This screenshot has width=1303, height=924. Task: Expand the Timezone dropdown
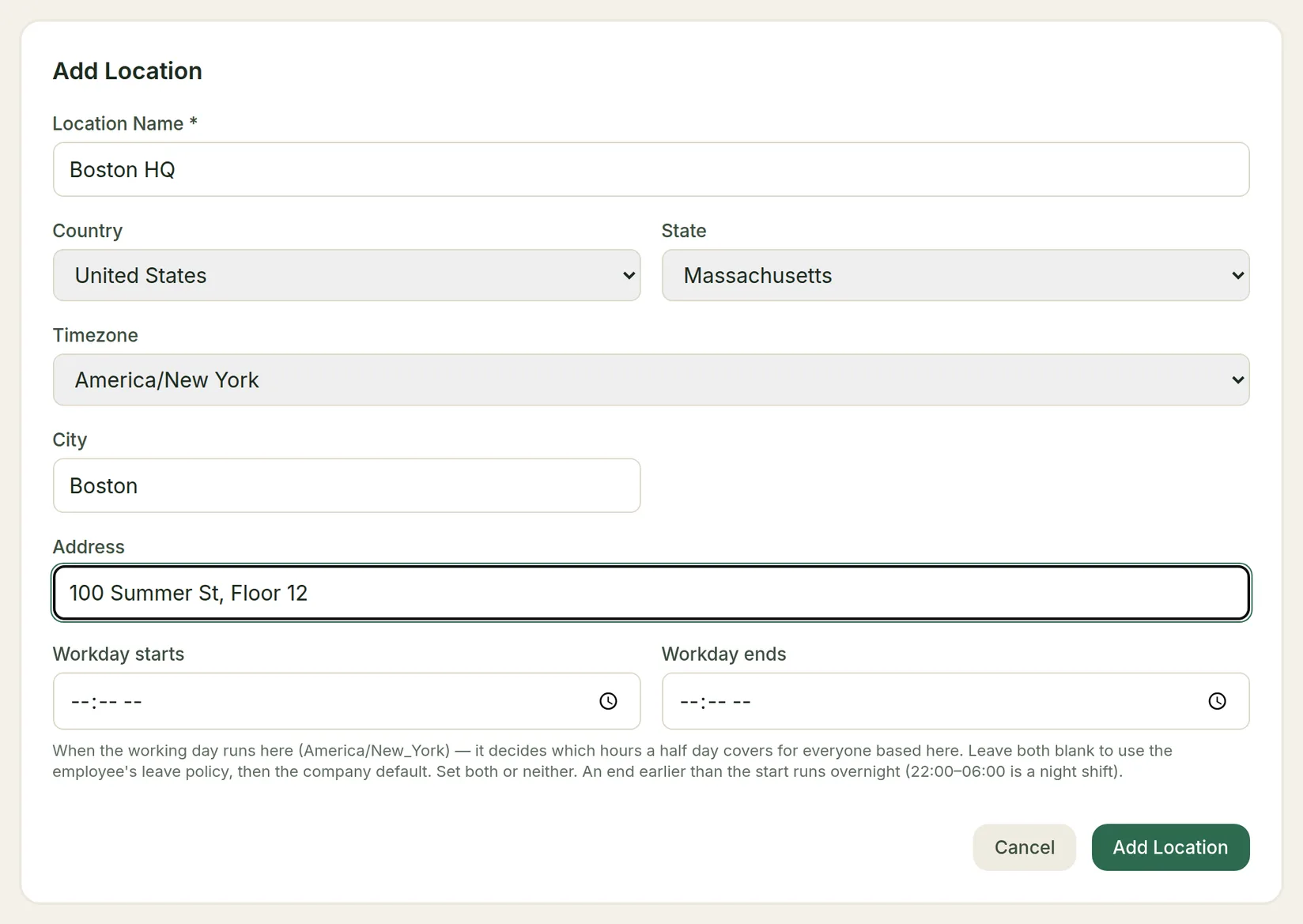coord(651,379)
